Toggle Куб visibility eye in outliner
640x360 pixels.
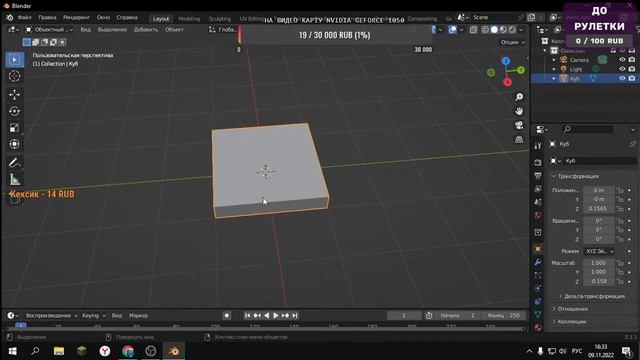pos(622,78)
